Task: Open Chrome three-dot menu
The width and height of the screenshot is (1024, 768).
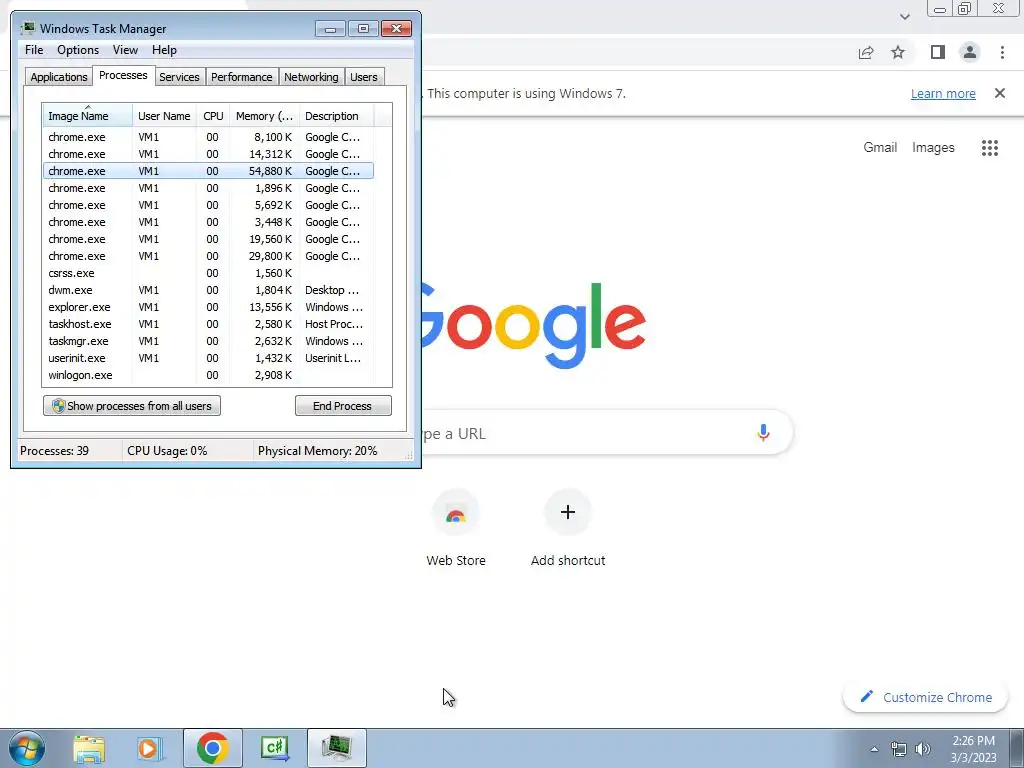Action: (x=1002, y=52)
